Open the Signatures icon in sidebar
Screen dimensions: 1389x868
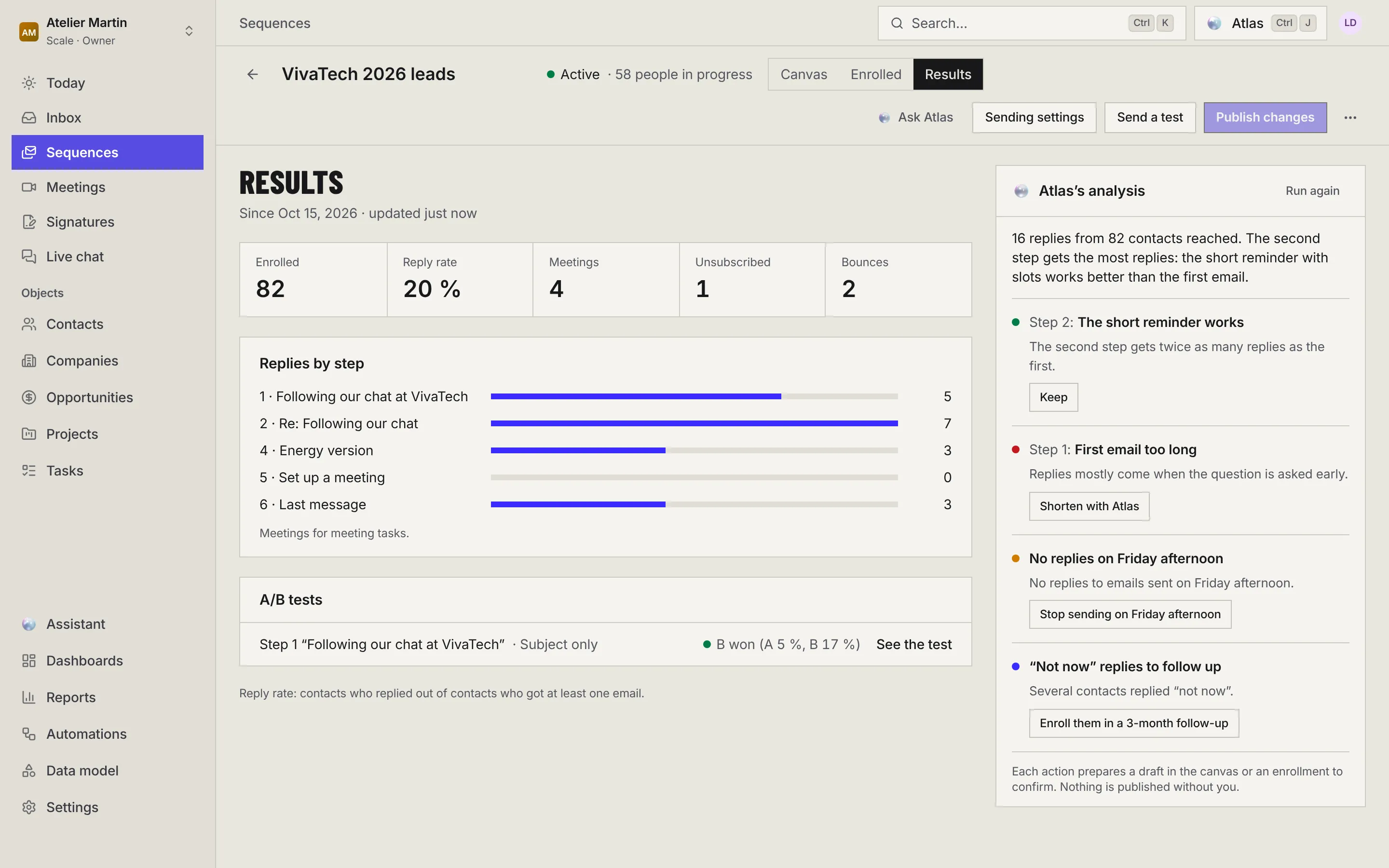pos(29,222)
